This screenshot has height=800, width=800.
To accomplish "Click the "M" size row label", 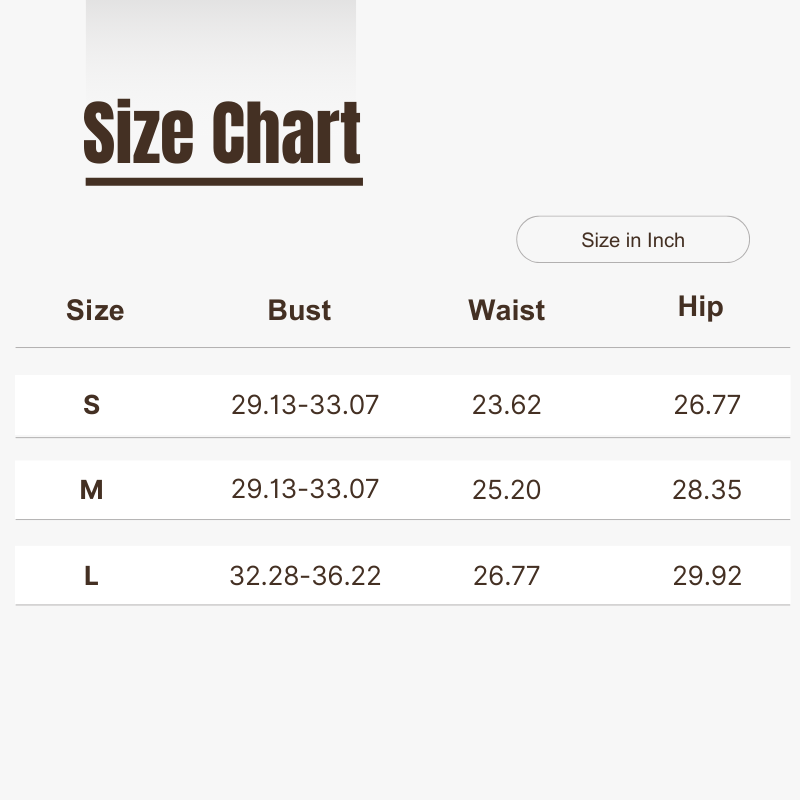I will point(92,490).
